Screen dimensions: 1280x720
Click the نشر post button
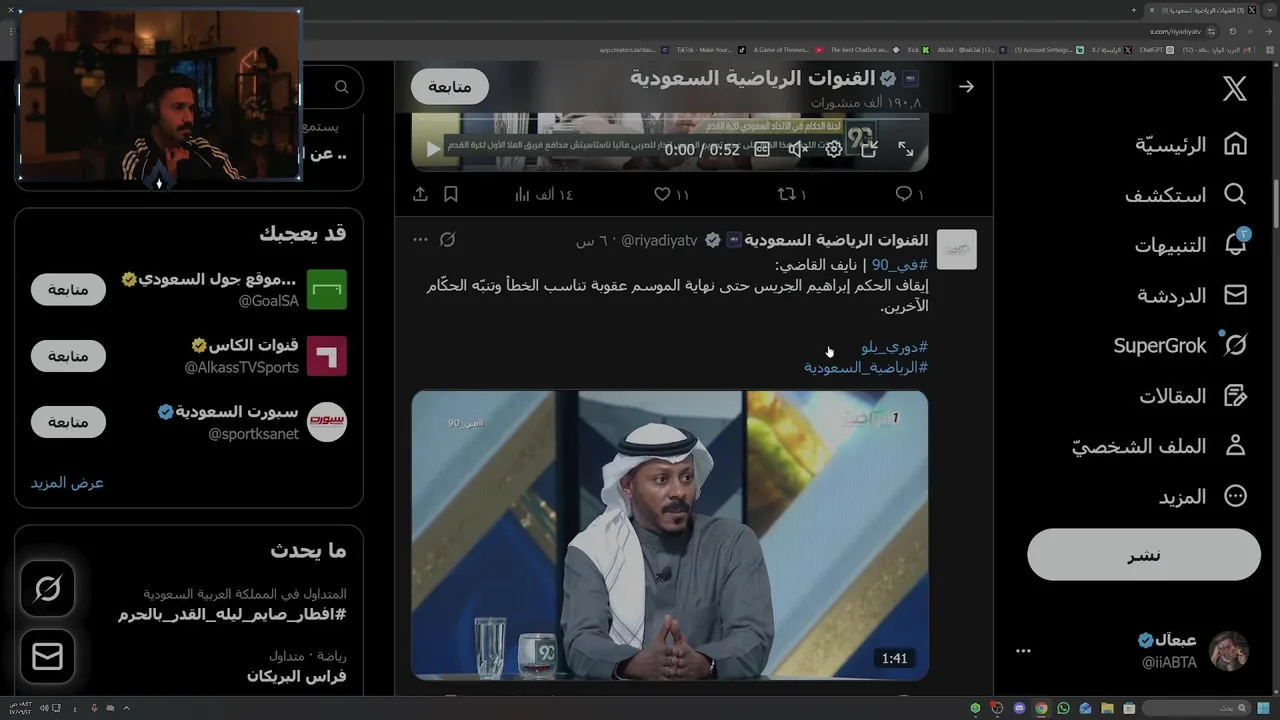point(1144,555)
